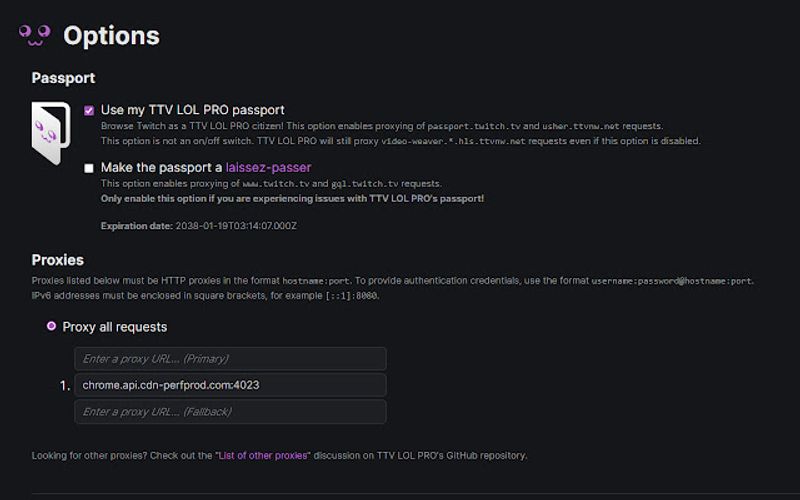Click the Options page heading

pyautogui.click(x=111, y=36)
